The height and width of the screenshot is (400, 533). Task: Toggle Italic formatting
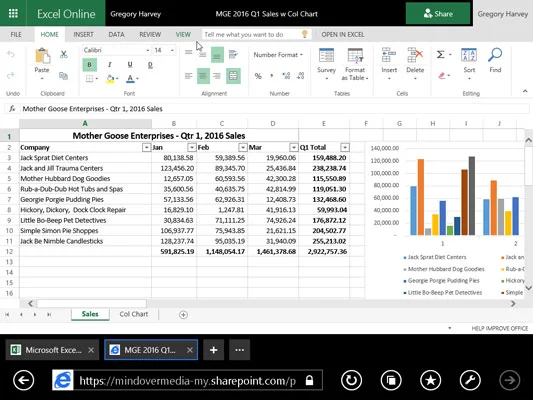click(x=109, y=65)
